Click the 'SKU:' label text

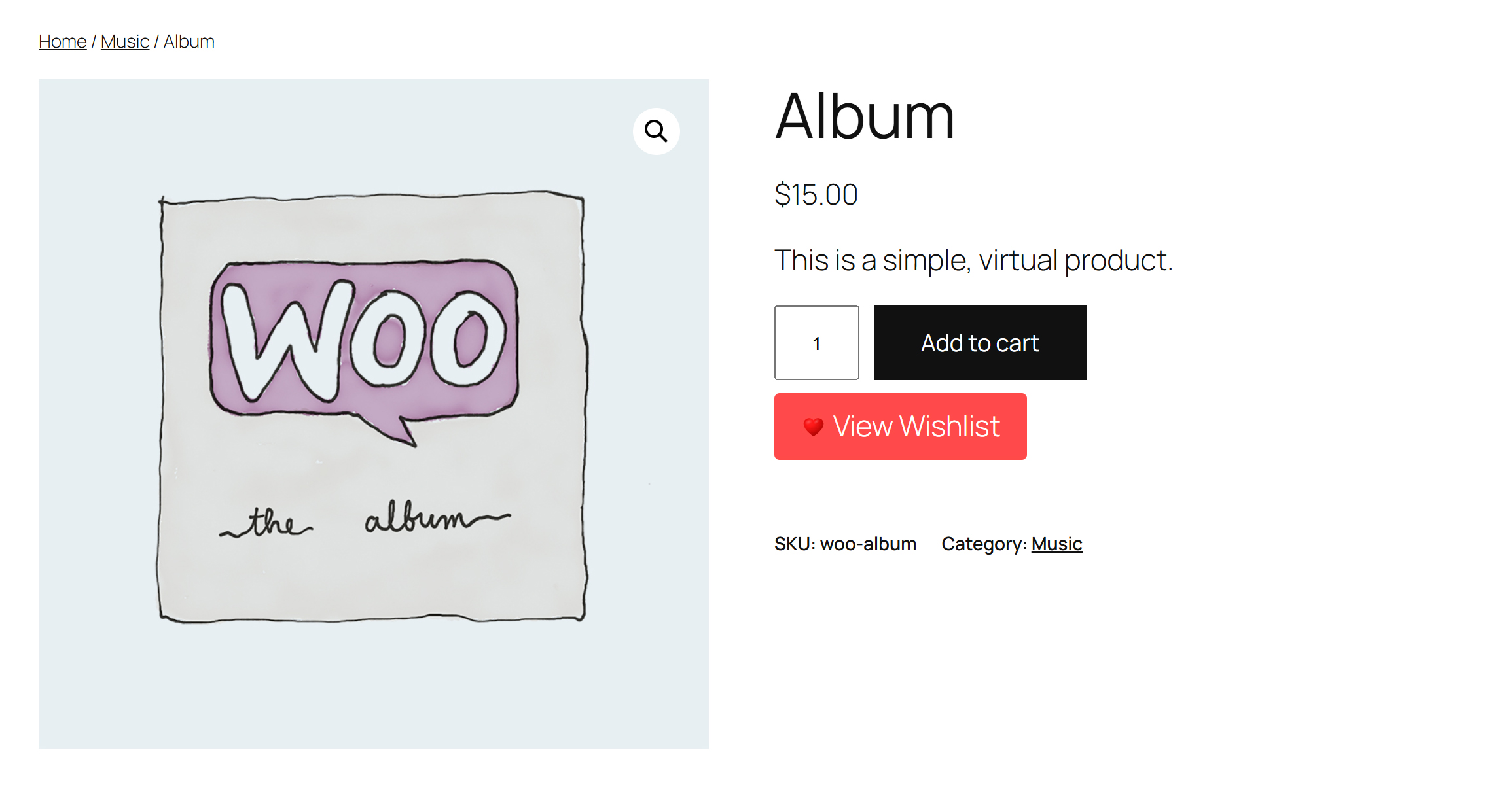794,544
